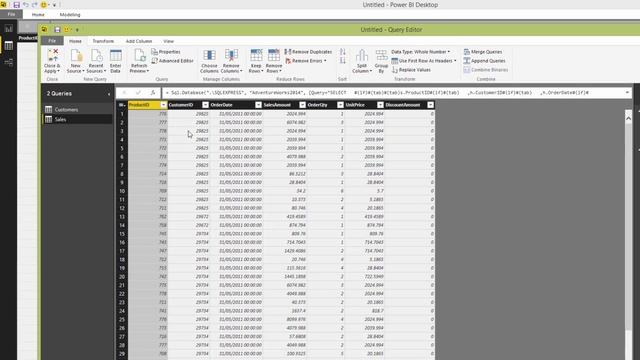Click Merge Queries

[x=483, y=52]
